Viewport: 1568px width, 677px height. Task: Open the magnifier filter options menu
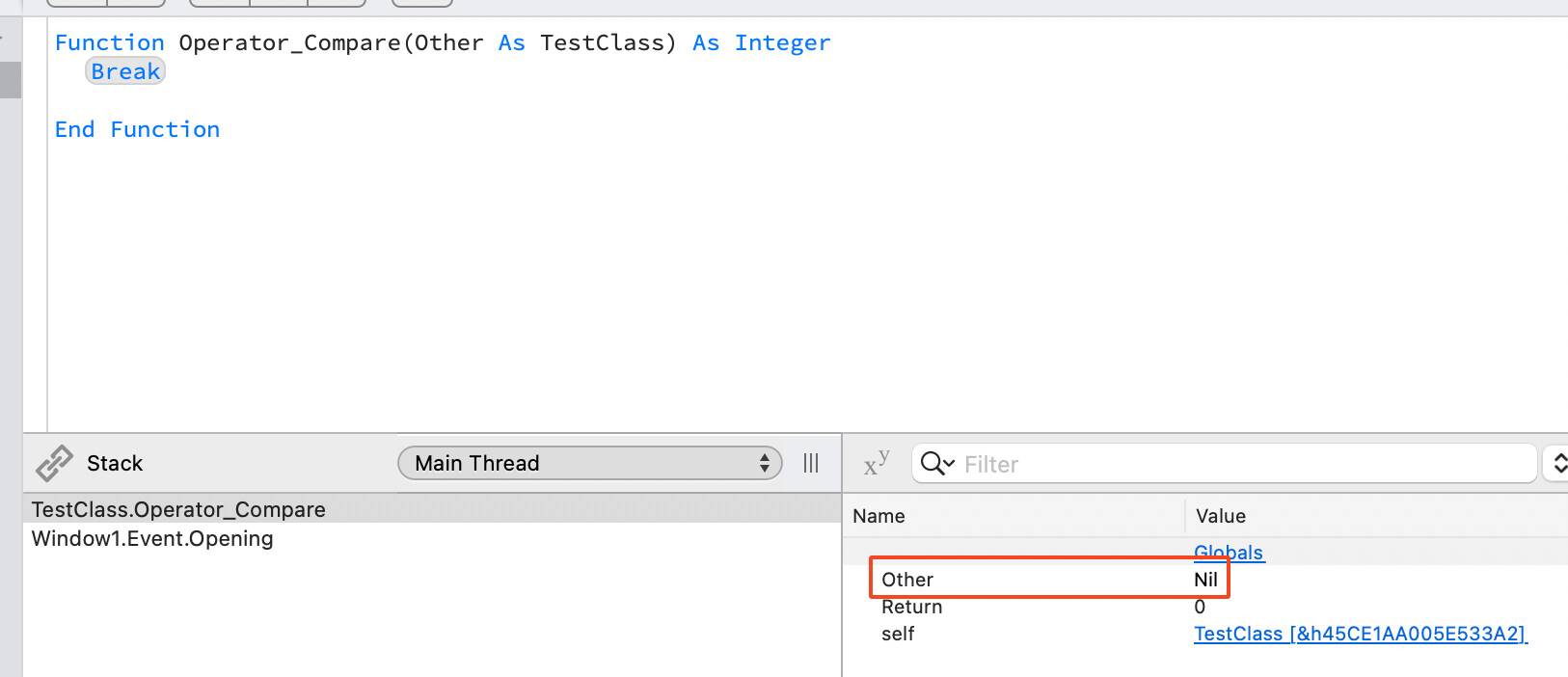pyautogui.click(x=936, y=464)
